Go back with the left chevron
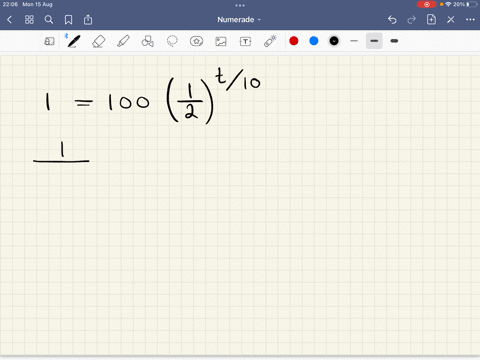Viewport: 480px width, 360px height. [x=9, y=20]
